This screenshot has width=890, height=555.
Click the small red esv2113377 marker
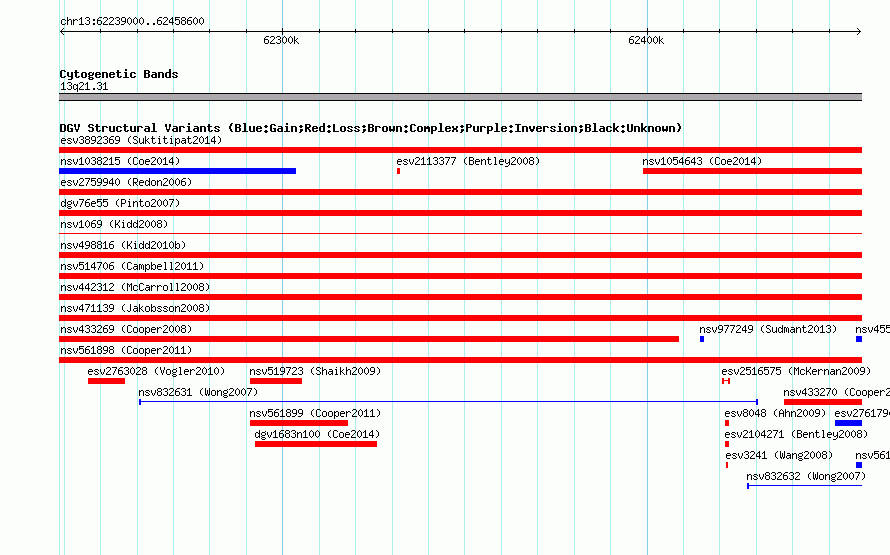[x=398, y=171]
